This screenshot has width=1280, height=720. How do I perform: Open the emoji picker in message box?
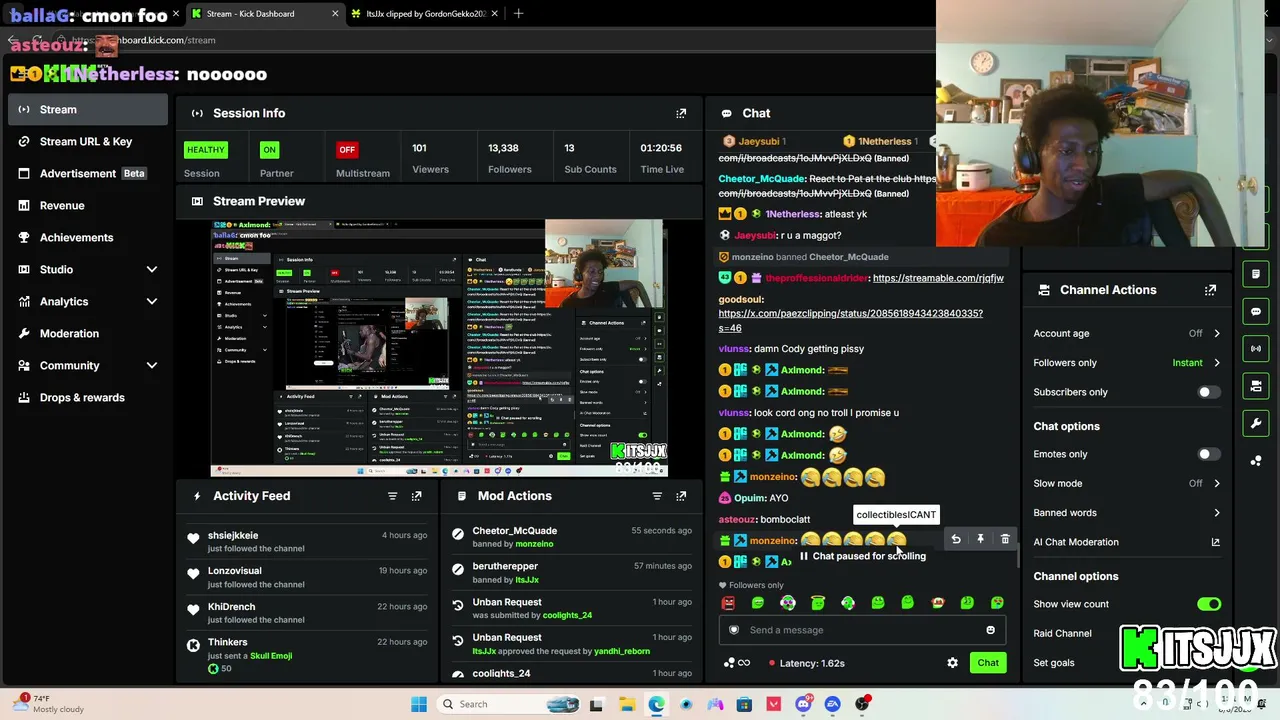click(x=990, y=630)
